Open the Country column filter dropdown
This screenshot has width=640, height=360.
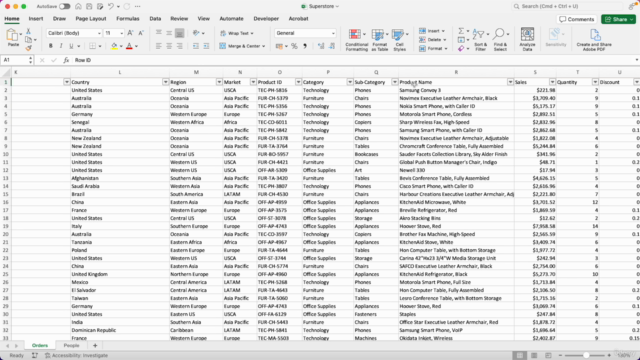(165, 82)
